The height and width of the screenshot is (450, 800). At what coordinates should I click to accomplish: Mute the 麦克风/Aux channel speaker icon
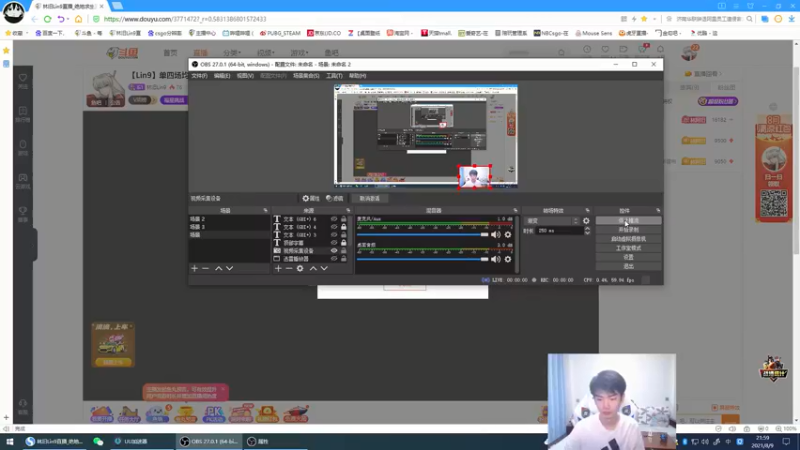[495, 235]
